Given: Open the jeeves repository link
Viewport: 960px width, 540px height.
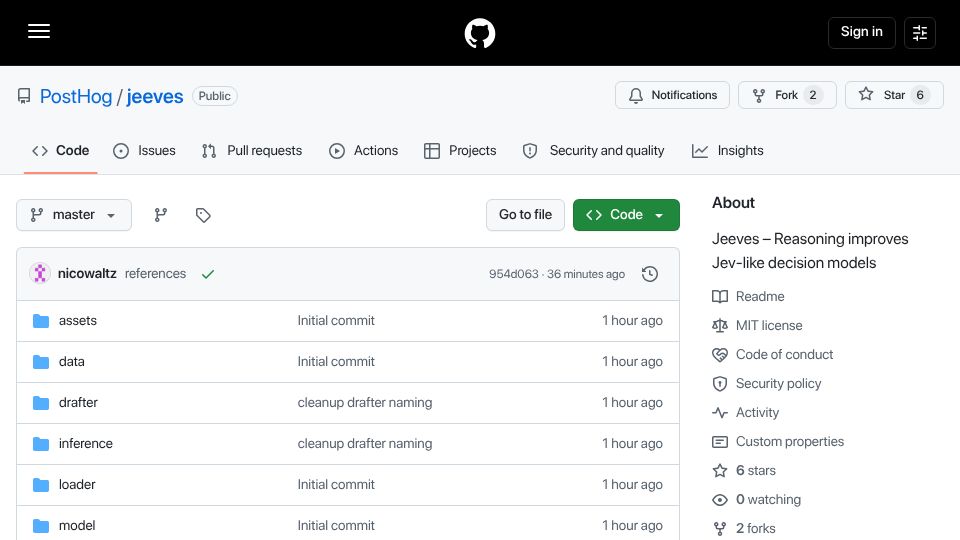Looking at the screenshot, I should pos(155,97).
